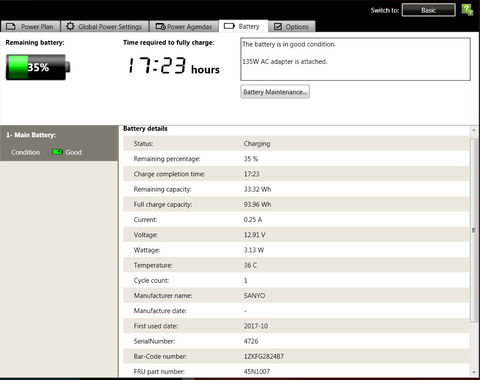The height and width of the screenshot is (380, 480).
Task: Click the Power Agendas clock icon
Action: tap(161, 26)
